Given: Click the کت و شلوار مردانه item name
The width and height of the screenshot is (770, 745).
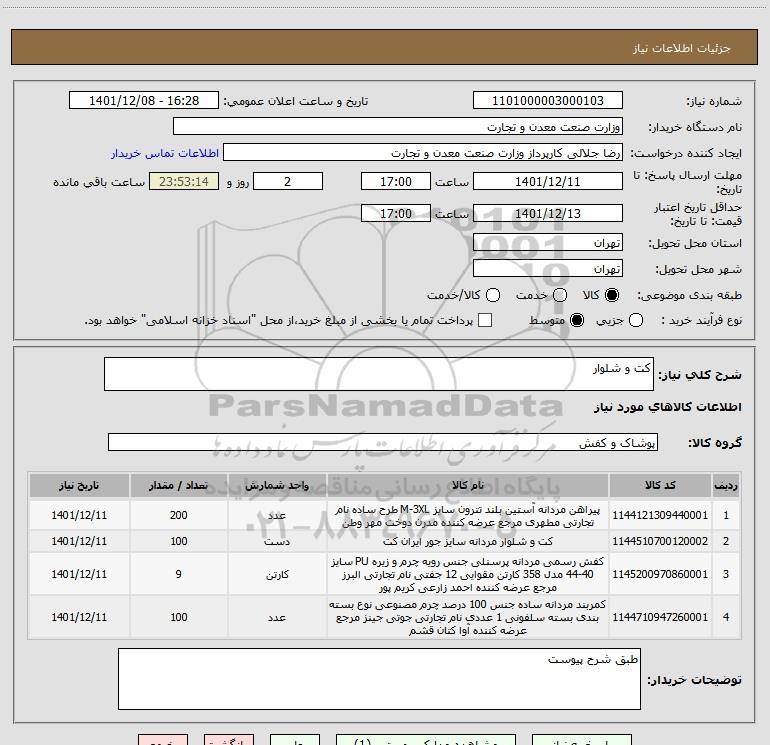Looking at the screenshot, I should click(x=468, y=541).
